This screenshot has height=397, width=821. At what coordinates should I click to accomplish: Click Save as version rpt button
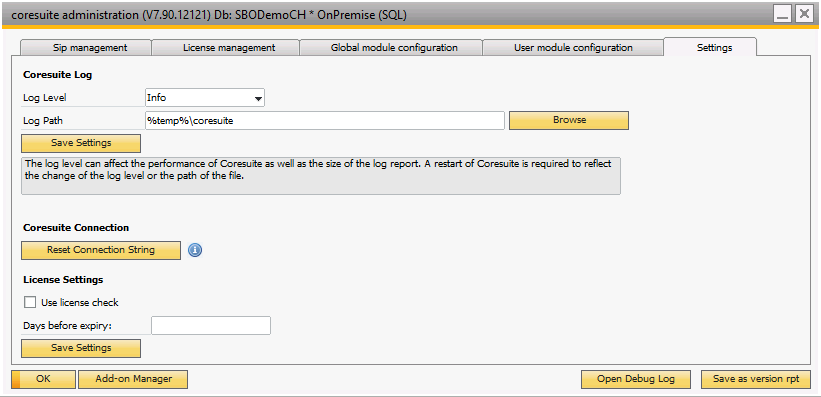pos(756,379)
